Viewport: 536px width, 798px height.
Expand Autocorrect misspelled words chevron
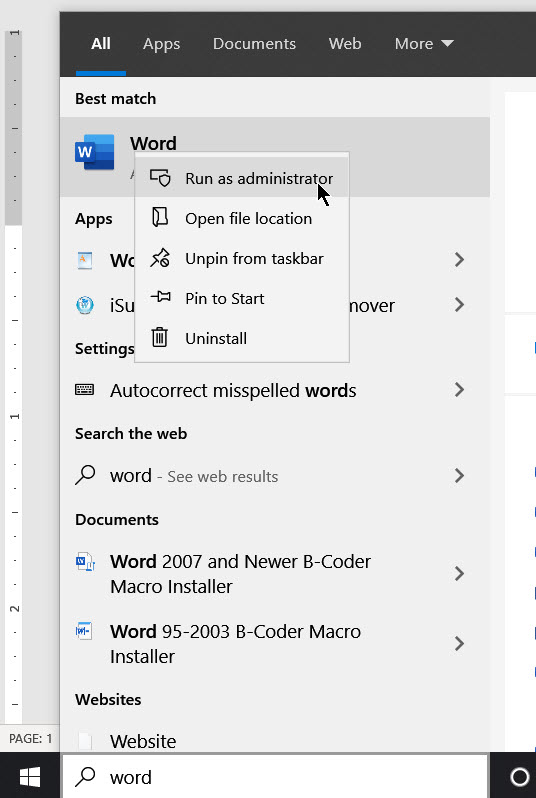[x=460, y=390]
